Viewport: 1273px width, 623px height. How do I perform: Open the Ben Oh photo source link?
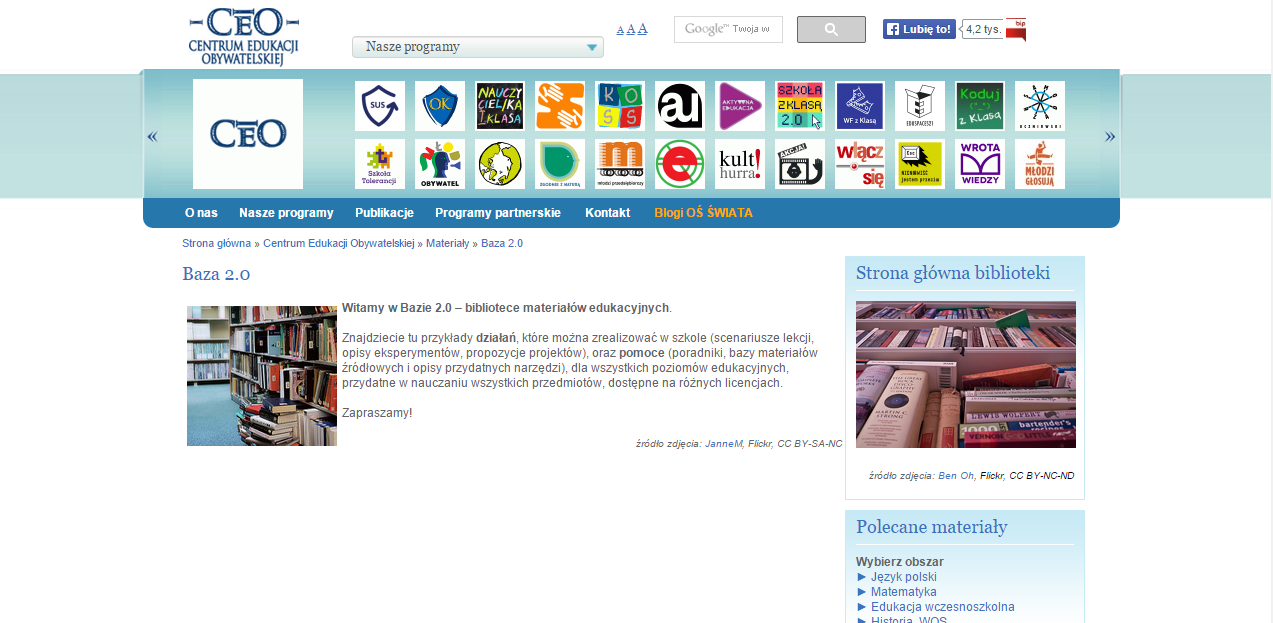tap(956, 475)
